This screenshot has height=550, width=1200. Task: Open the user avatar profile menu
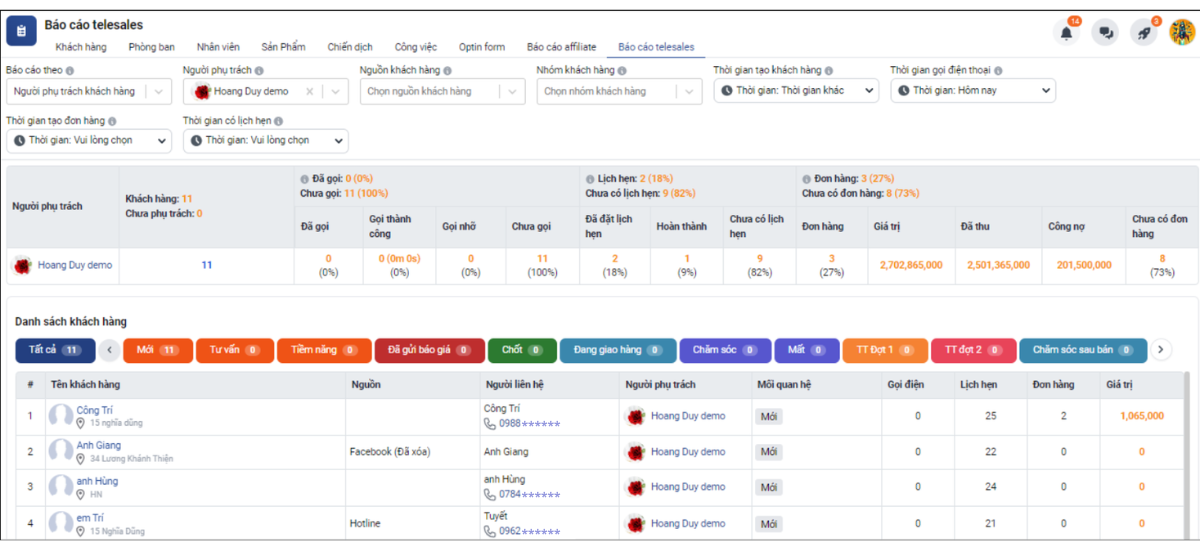(1181, 32)
